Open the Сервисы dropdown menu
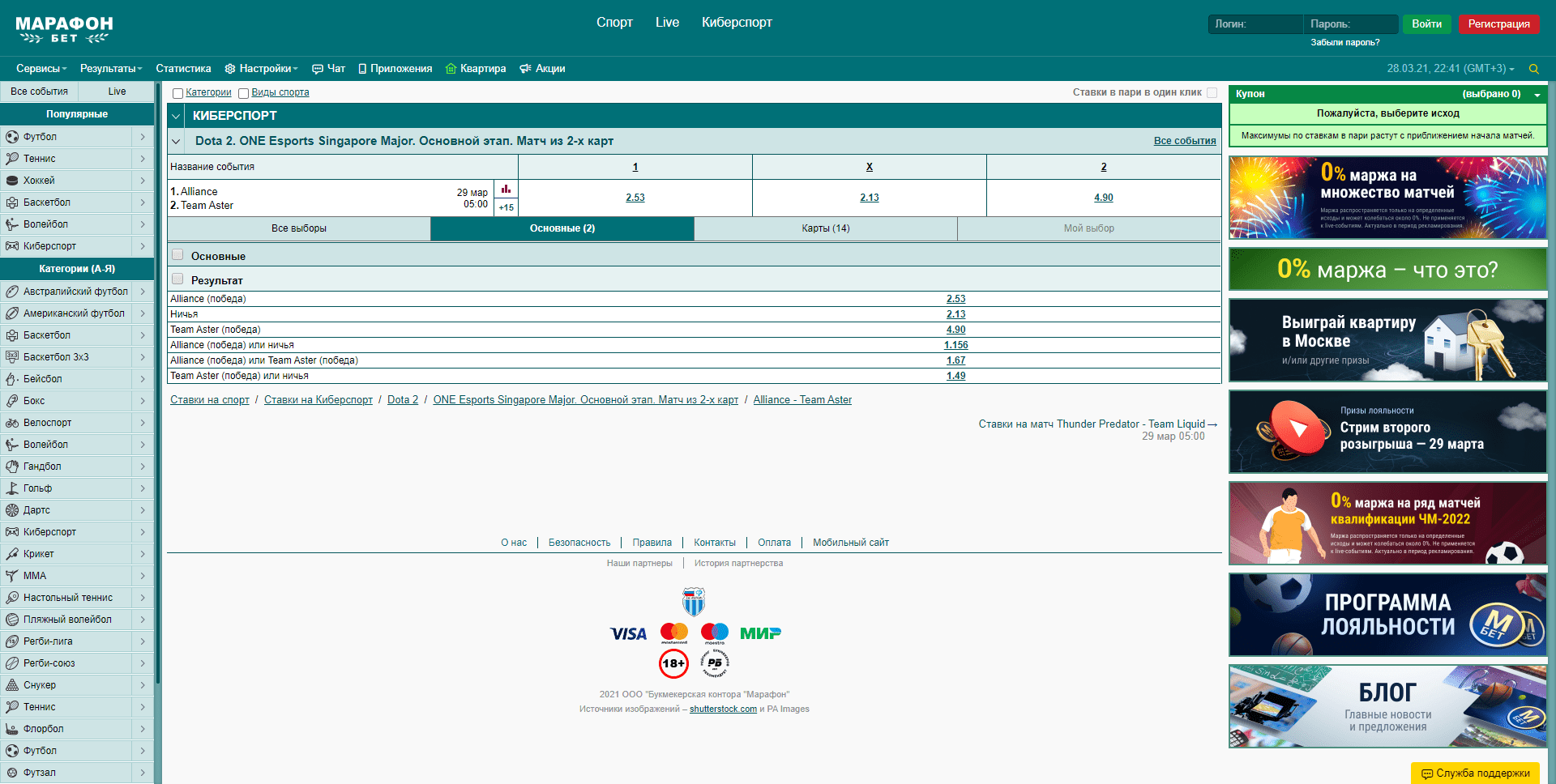1556x784 pixels. click(x=41, y=69)
